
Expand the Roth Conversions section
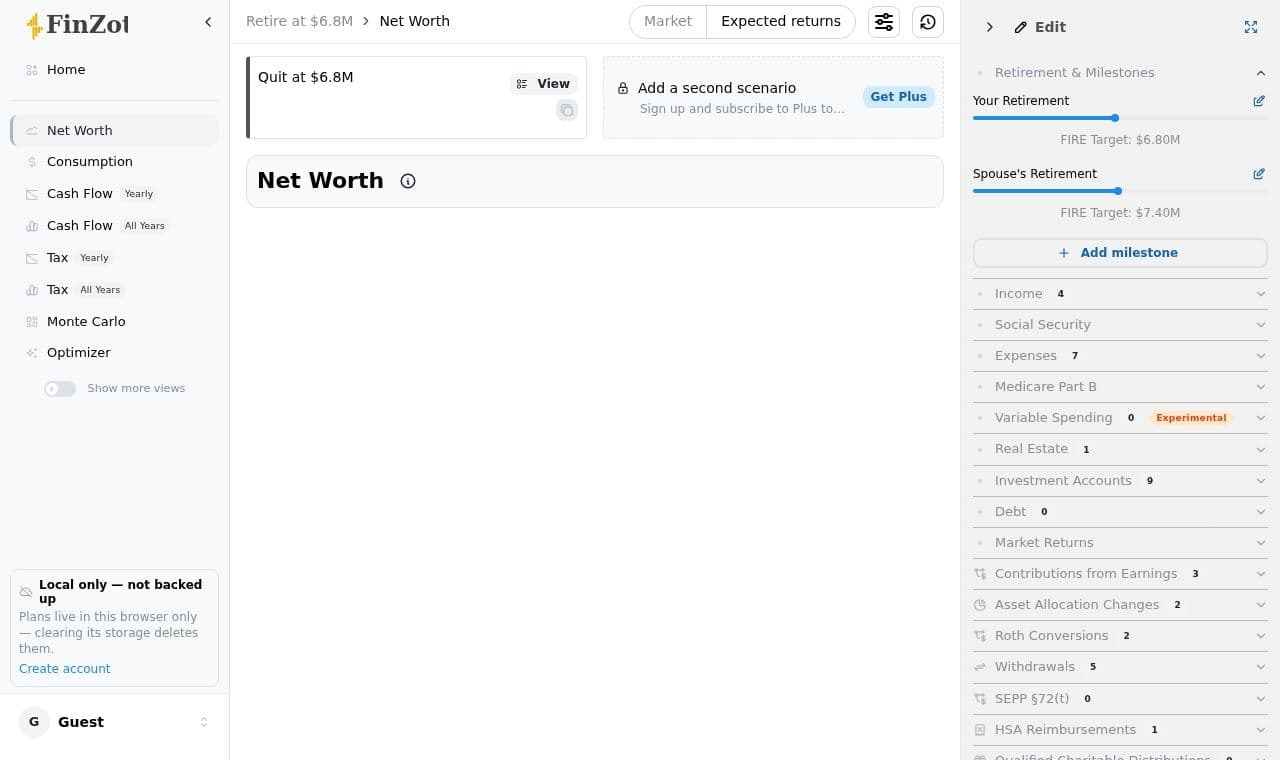coord(1120,636)
